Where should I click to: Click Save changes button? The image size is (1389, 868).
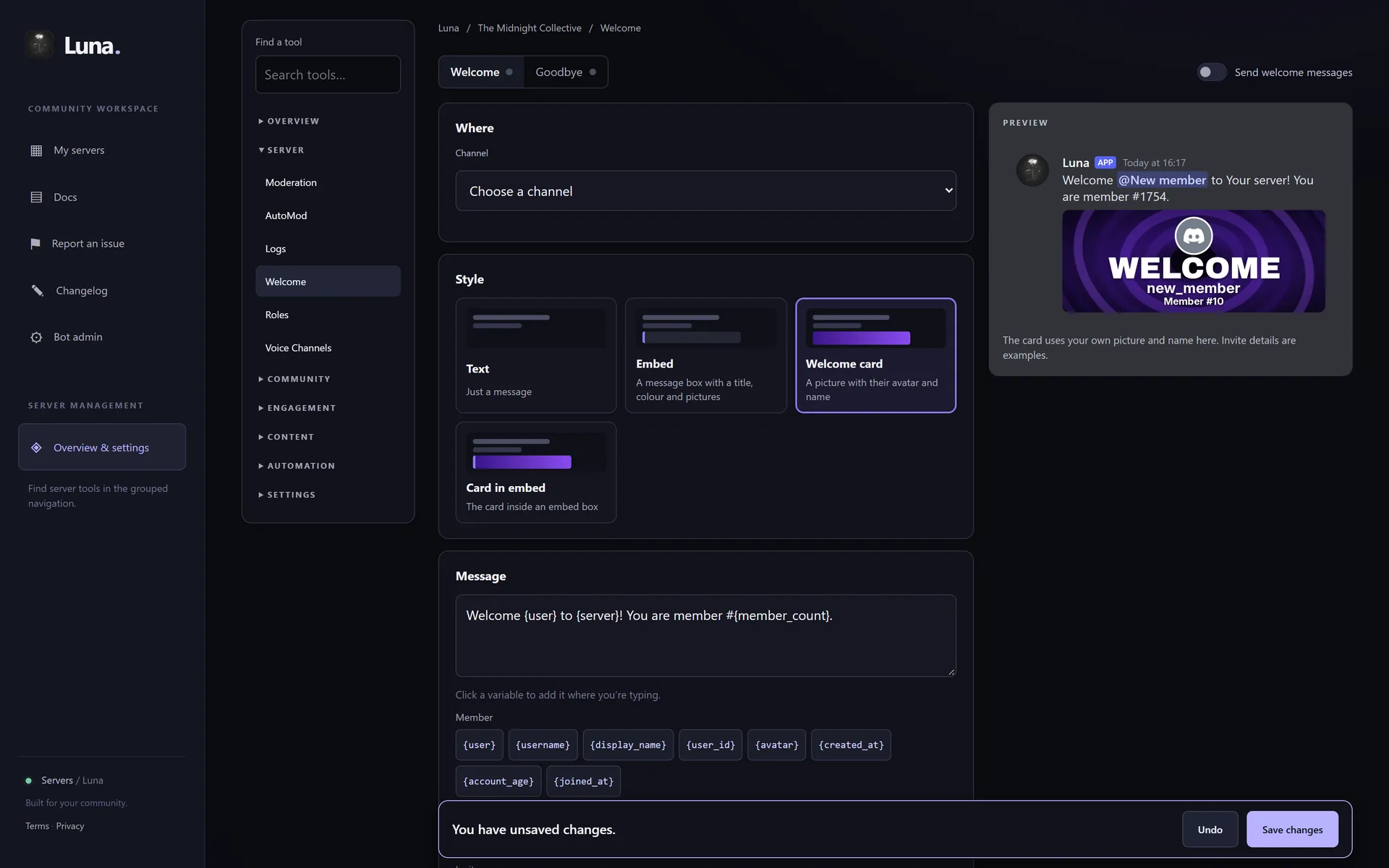tap(1292, 830)
